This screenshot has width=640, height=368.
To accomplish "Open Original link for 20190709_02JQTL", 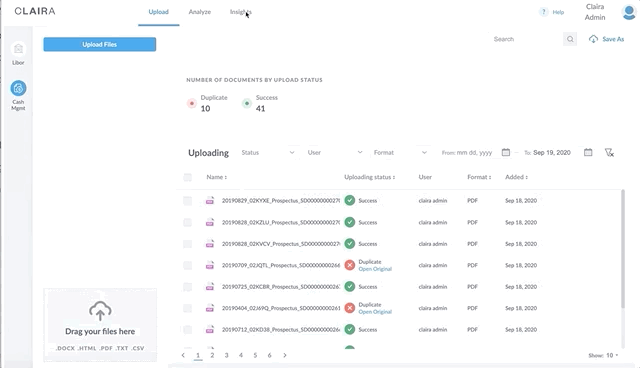I will point(375,269).
